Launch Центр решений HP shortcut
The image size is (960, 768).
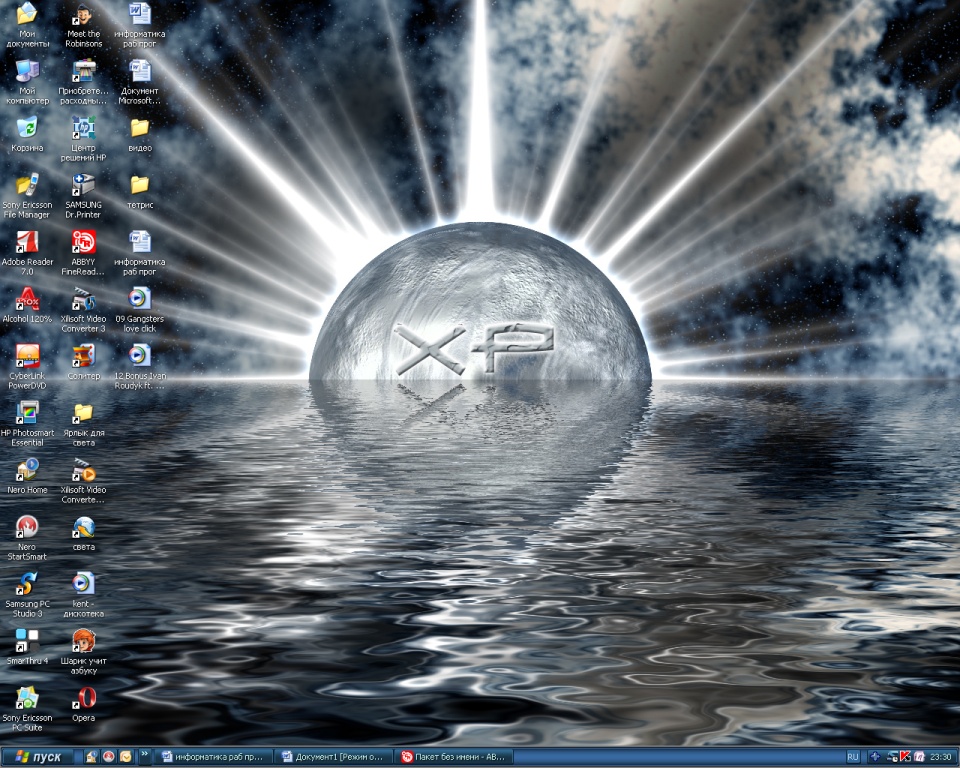click(84, 140)
